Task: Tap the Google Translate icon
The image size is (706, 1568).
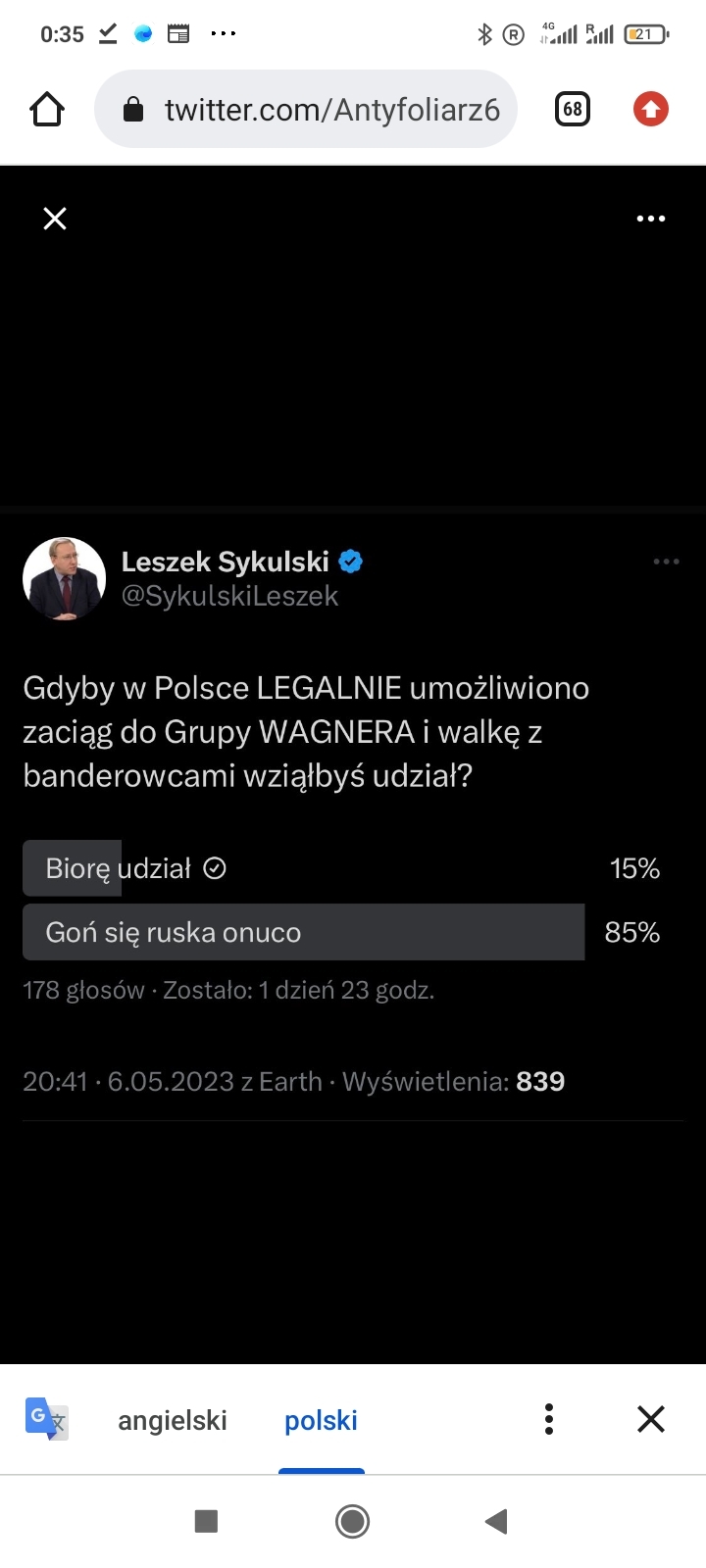Action: click(x=46, y=1419)
